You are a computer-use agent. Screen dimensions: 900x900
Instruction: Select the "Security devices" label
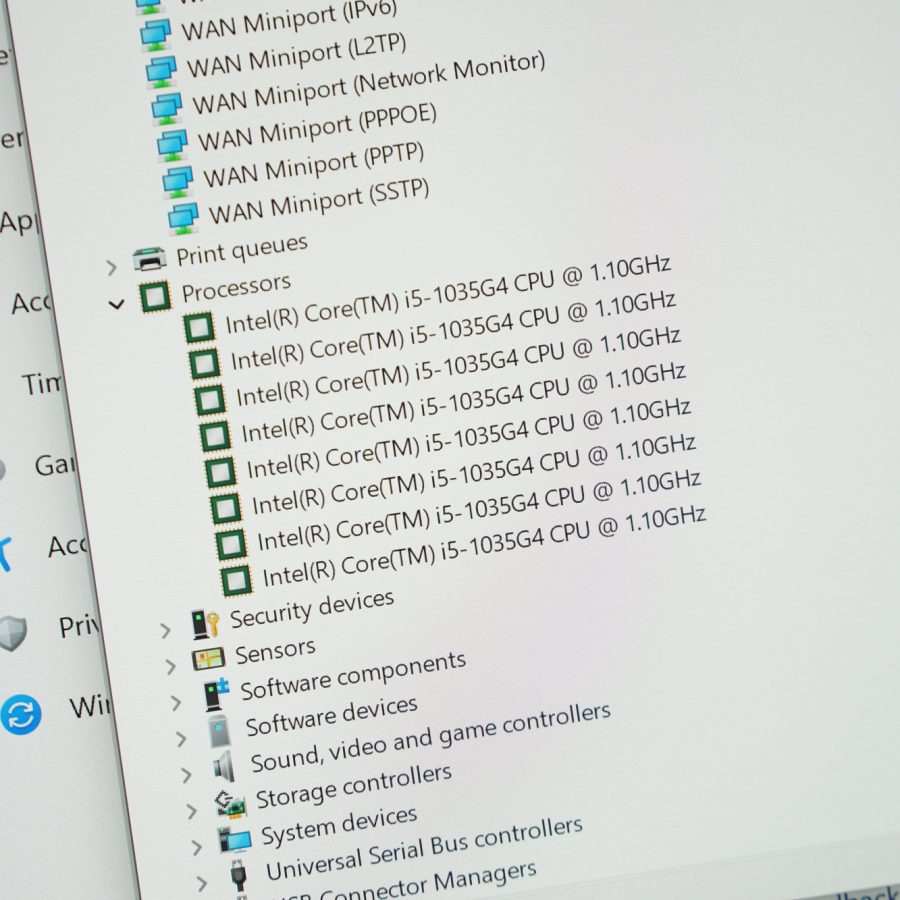tap(312, 610)
